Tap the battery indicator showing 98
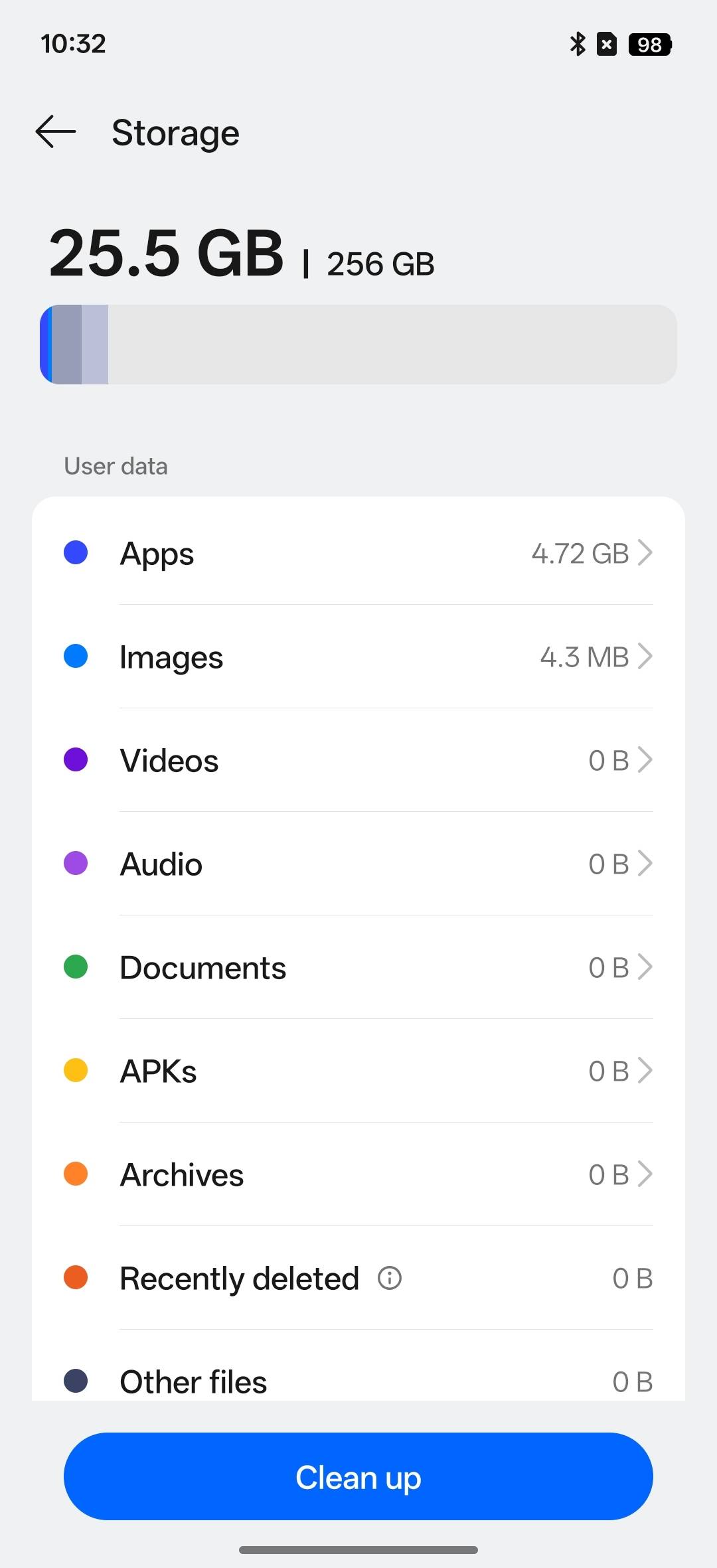The height and width of the screenshot is (1568, 717). 650,44
